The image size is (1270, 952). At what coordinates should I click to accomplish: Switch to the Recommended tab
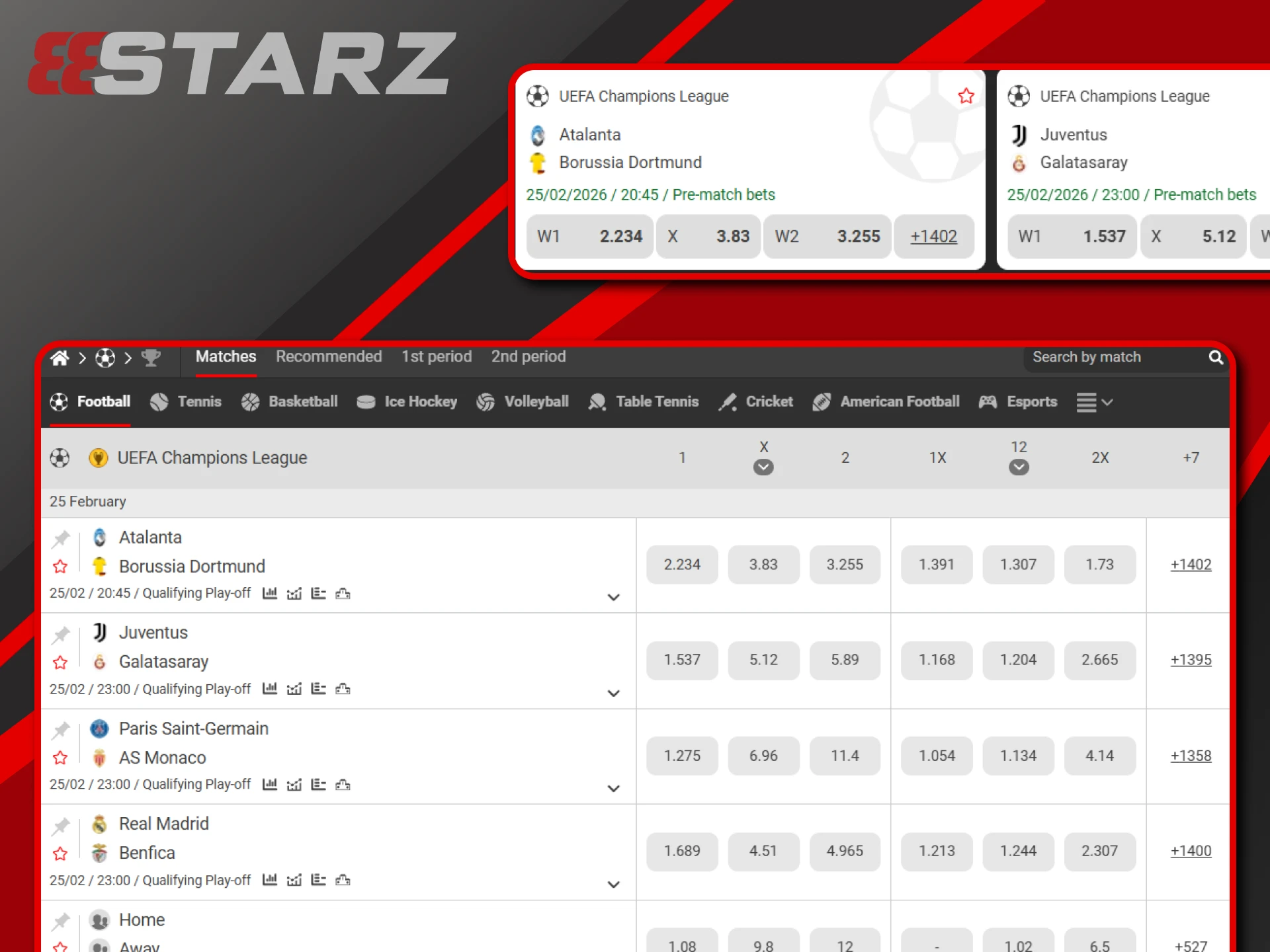(329, 356)
